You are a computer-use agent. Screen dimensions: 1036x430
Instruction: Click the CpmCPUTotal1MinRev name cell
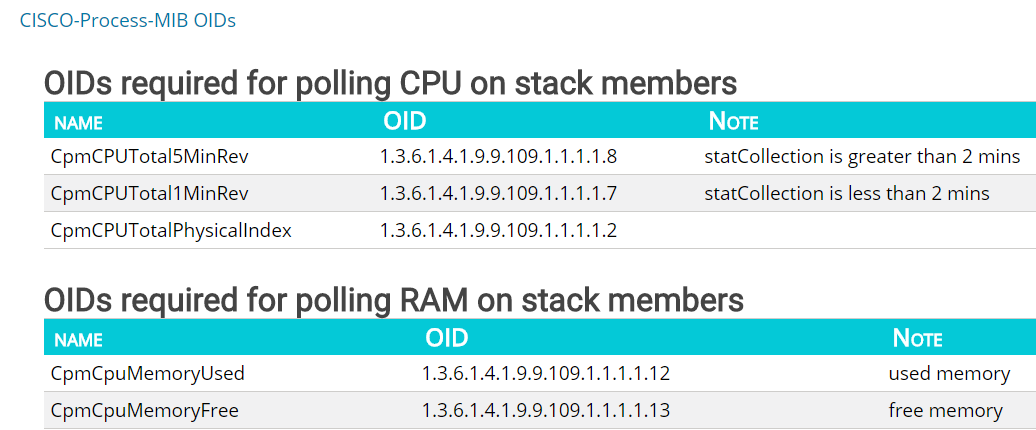tap(150, 193)
